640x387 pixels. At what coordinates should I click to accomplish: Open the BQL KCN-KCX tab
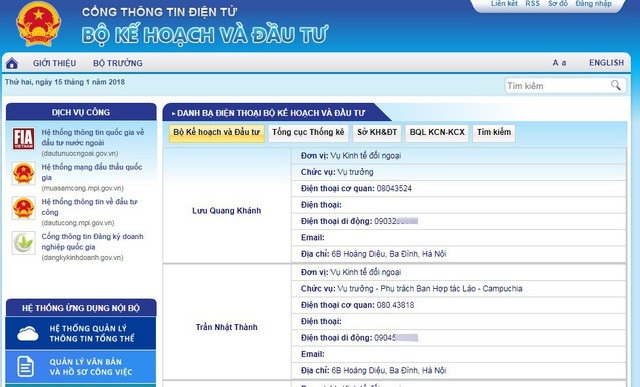[x=437, y=132]
